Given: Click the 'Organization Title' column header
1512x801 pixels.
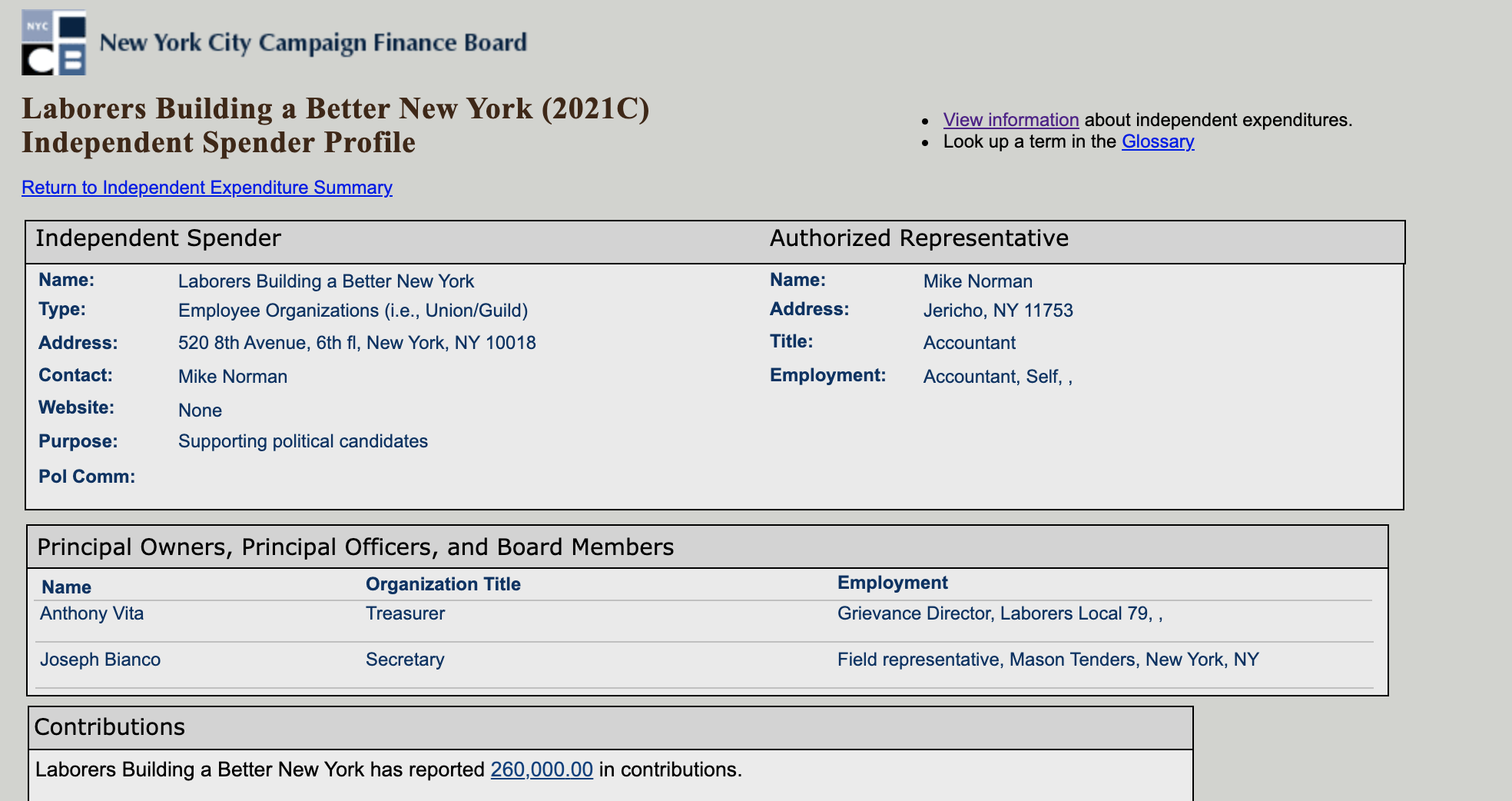Looking at the screenshot, I should pyautogui.click(x=443, y=584).
